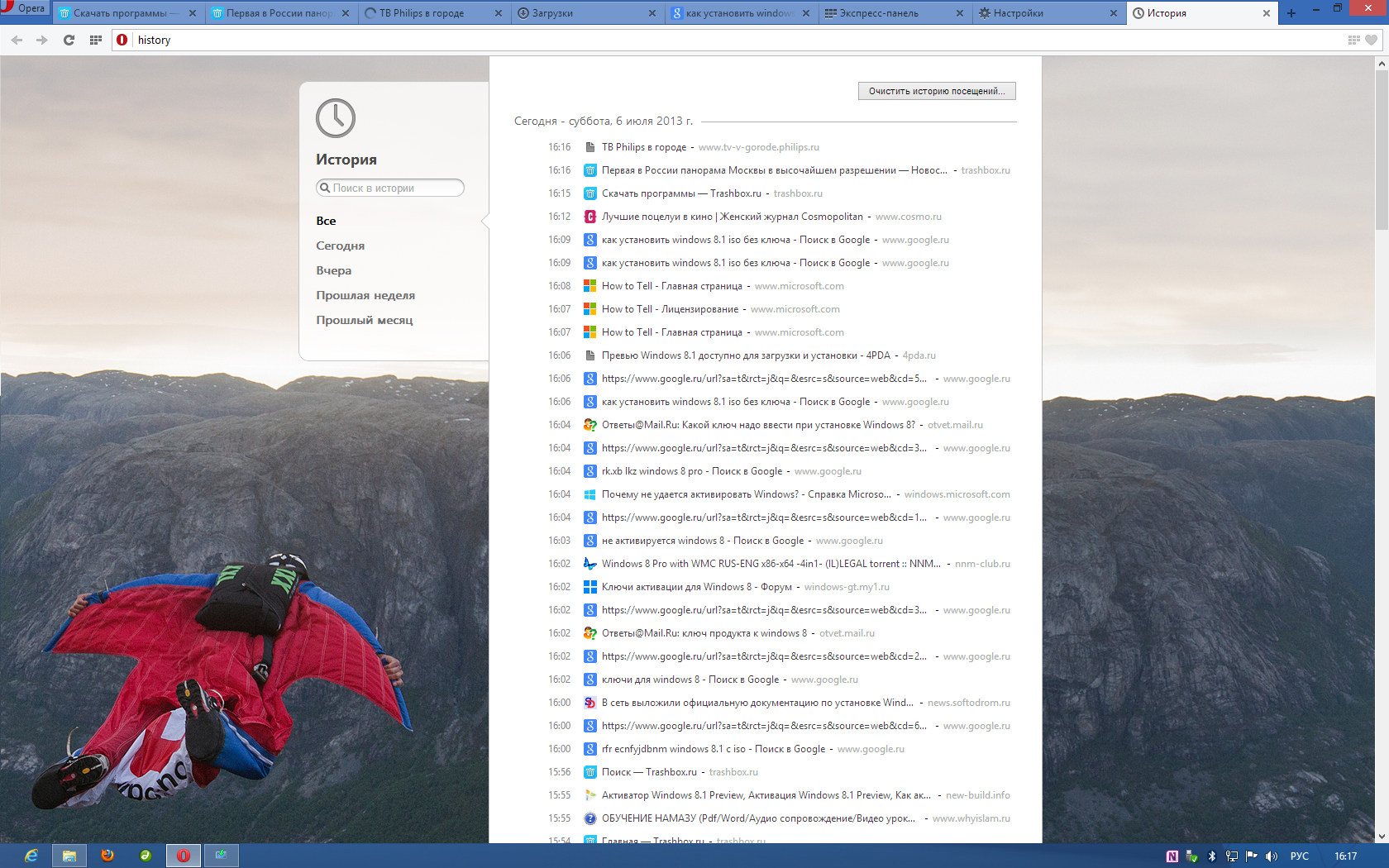Image resolution: width=1389 pixels, height=868 pixels.
Task: Click the Opera icon in the taskbar
Action: (x=184, y=856)
